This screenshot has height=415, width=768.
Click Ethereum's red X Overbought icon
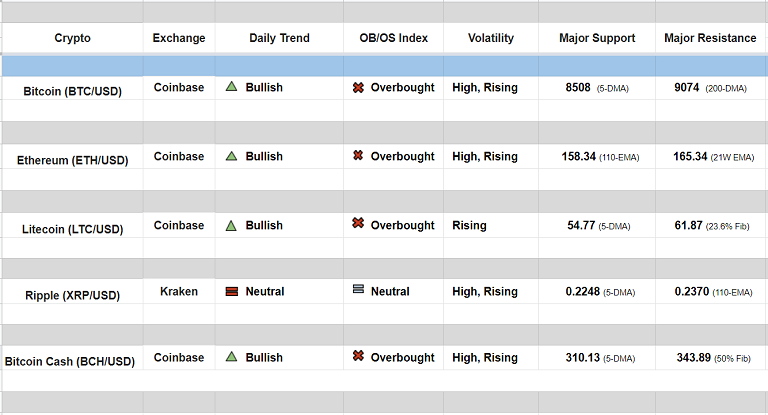[358, 156]
